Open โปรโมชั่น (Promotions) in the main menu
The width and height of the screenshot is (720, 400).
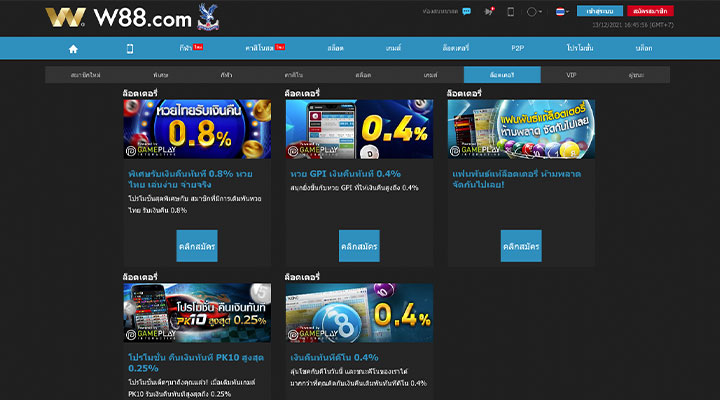[579, 48]
